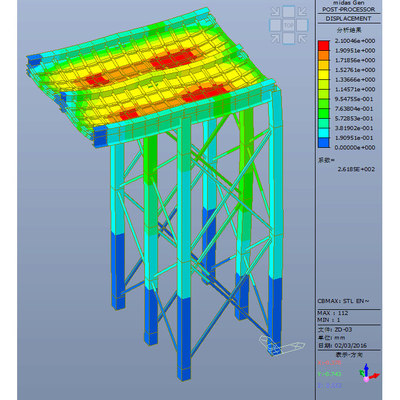Click lower-left diagonal arrow of view navigator
The image size is (400, 400).
(x=275, y=39)
